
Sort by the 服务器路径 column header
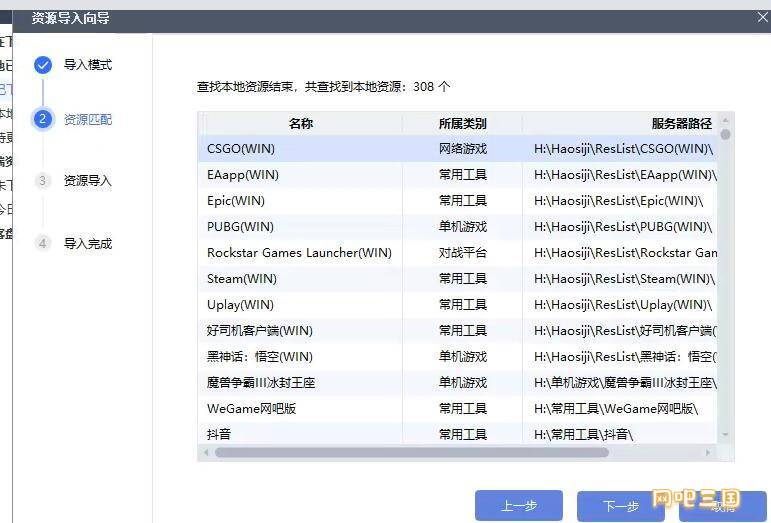coord(681,123)
